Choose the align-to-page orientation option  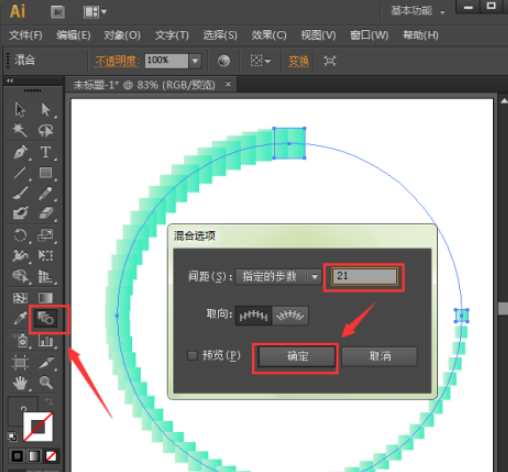pyautogui.click(x=254, y=315)
